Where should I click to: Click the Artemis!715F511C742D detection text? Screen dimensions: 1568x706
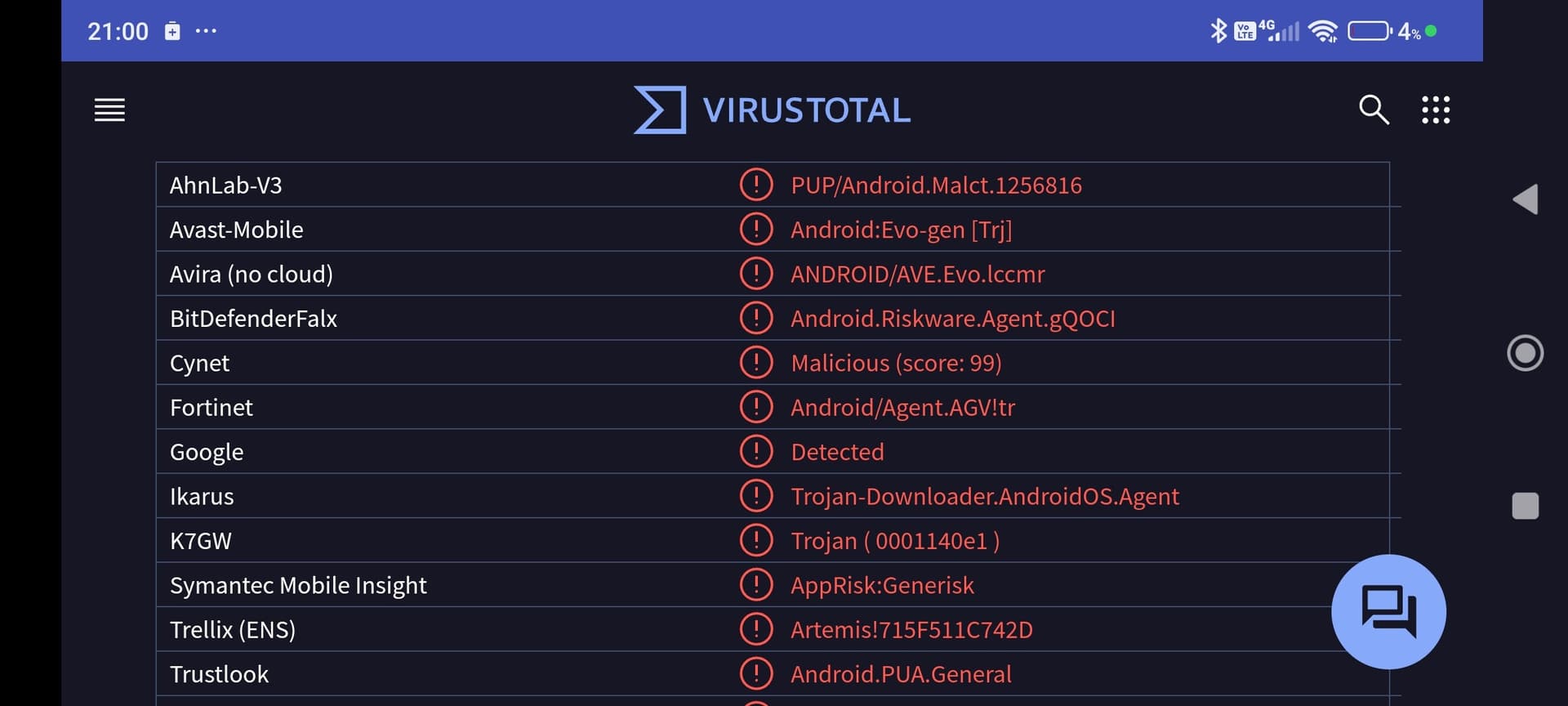pyautogui.click(x=911, y=630)
